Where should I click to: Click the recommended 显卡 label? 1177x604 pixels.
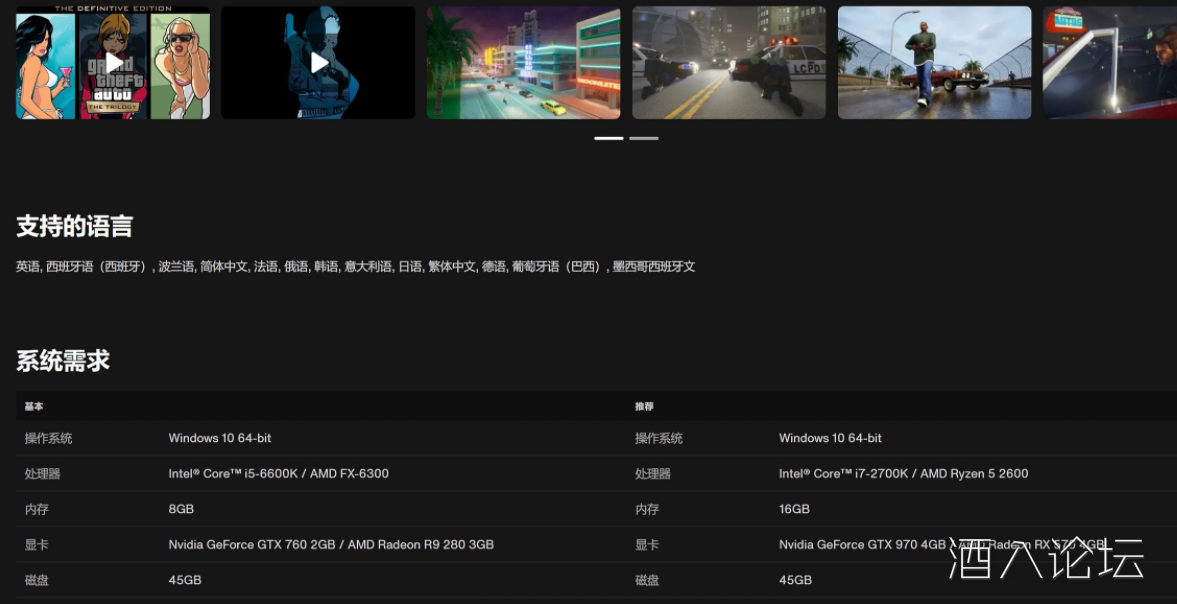pyautogui.click(x=647, y=545)
